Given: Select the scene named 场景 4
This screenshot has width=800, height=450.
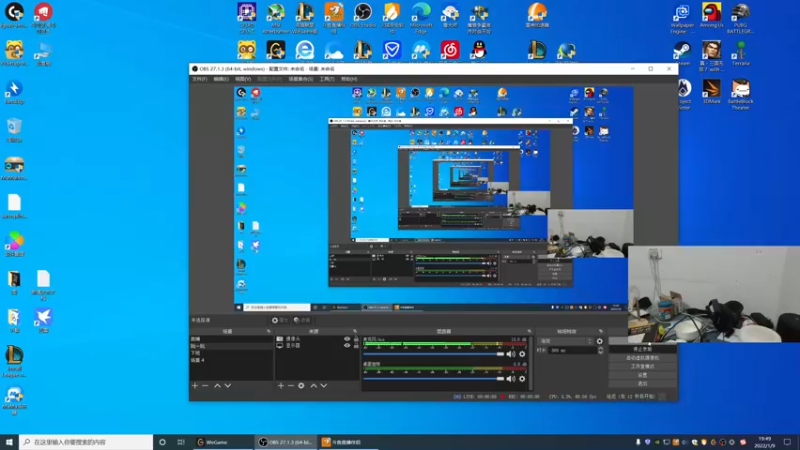Looking at the screenshot, I should pos(231,360).
